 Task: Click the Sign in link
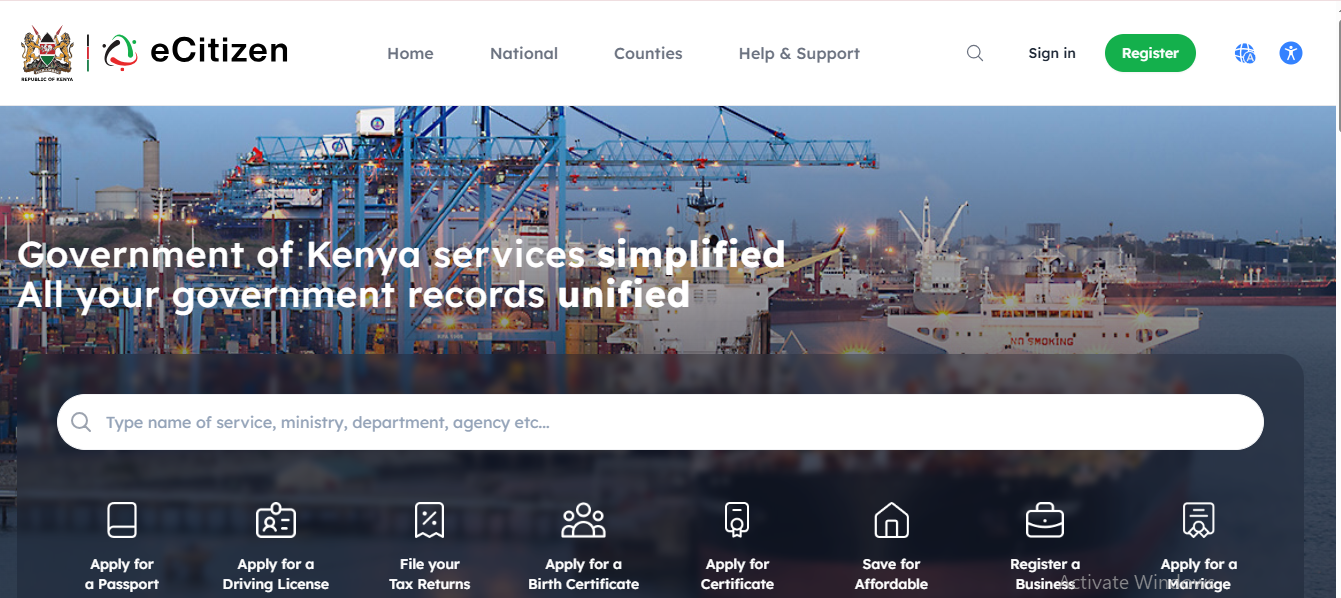(x=1052, y=53)
